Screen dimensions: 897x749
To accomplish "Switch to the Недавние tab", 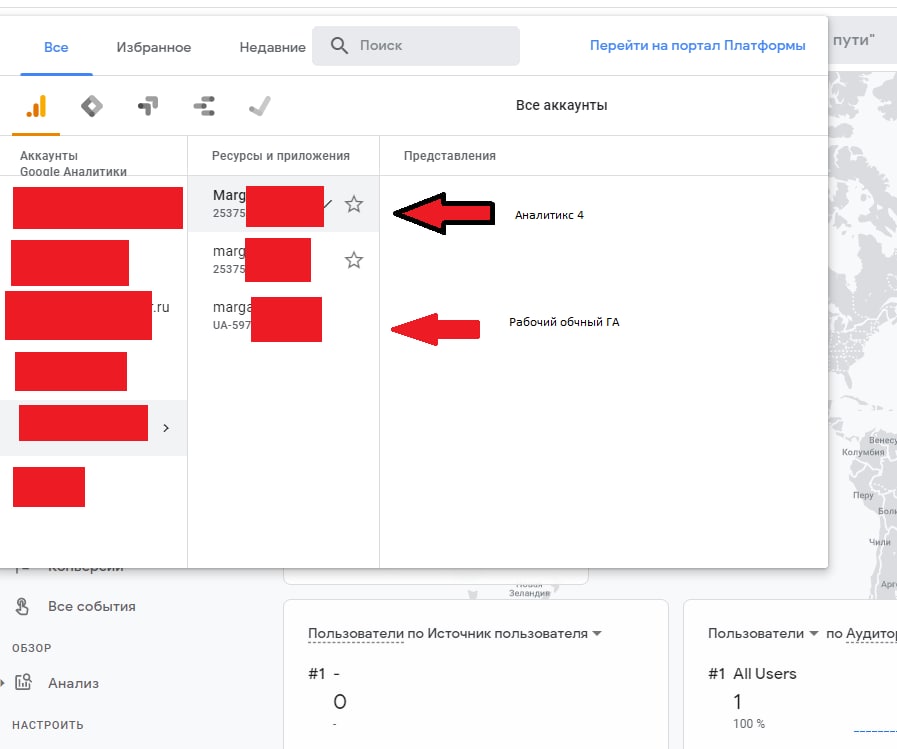I will pos(272,47).
